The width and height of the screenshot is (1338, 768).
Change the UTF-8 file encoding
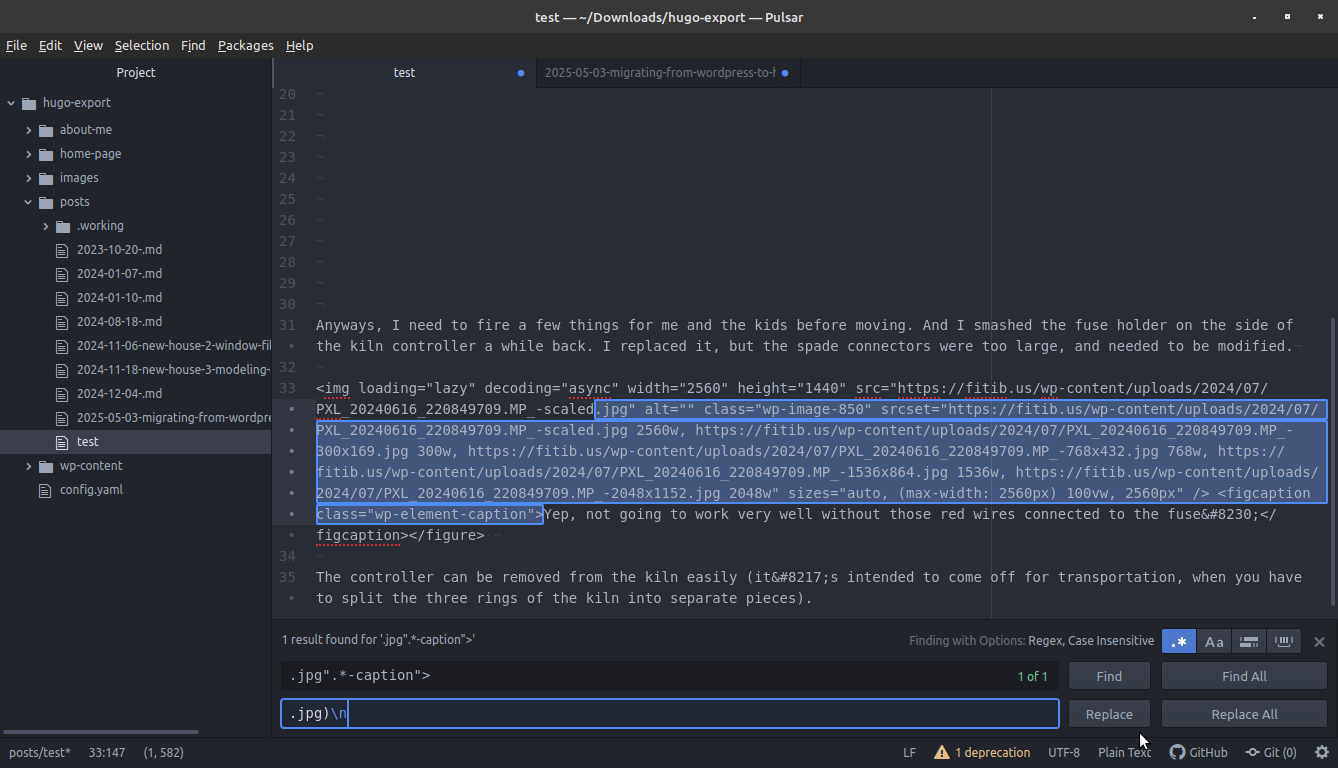point(1064,752)
